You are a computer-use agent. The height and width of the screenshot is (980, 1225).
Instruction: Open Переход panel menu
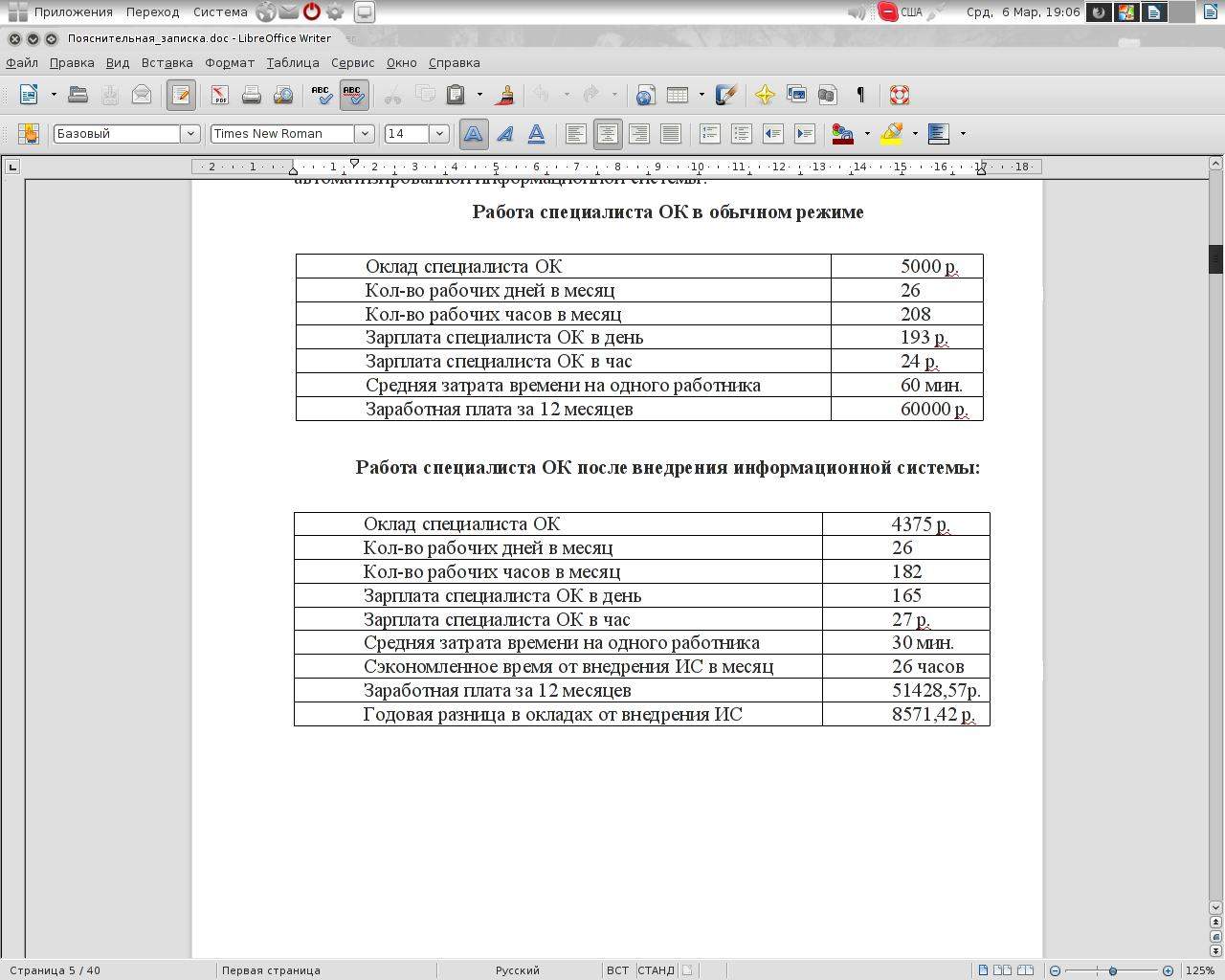point(152,12)
